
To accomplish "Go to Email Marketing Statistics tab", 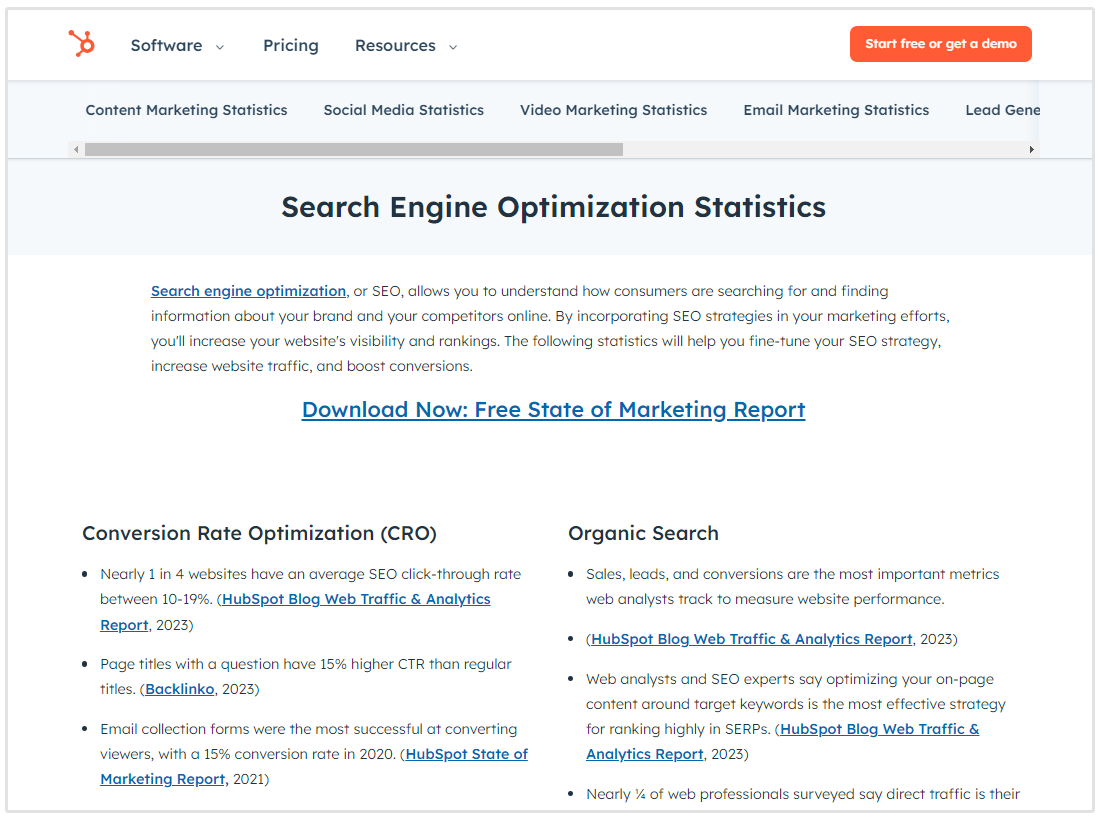I will pyautogui.click(x=836, y=110).
